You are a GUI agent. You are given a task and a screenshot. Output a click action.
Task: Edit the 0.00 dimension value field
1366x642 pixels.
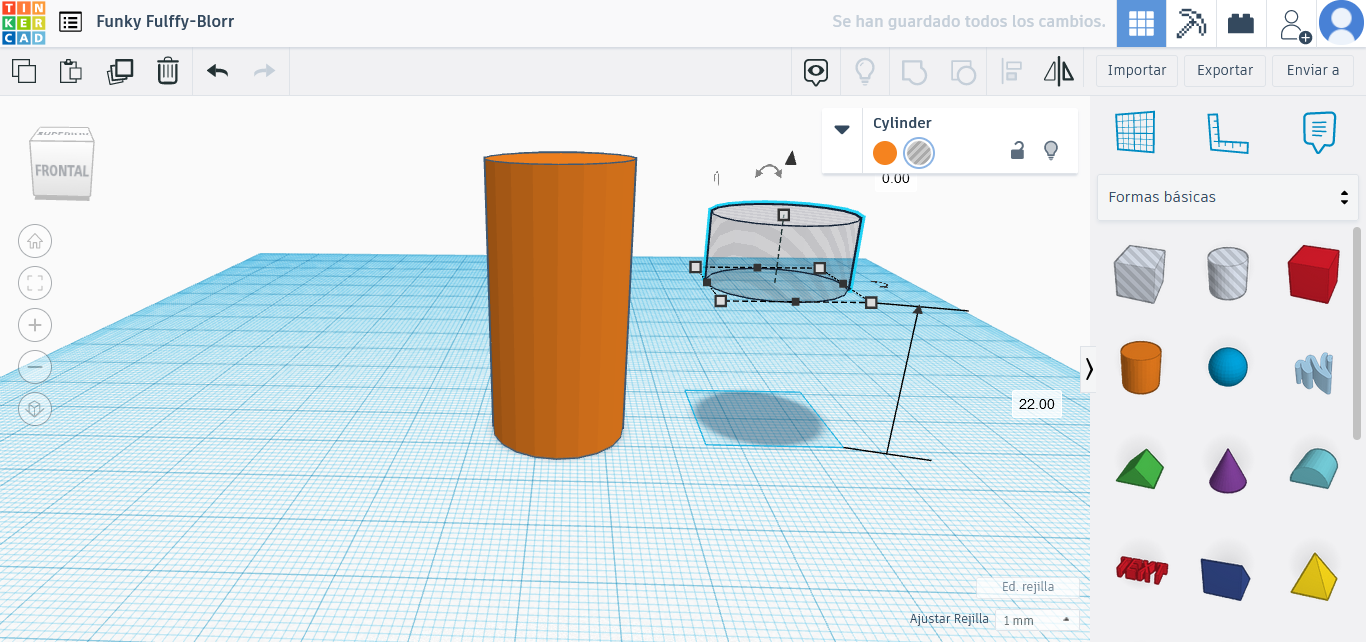(895, 179)
